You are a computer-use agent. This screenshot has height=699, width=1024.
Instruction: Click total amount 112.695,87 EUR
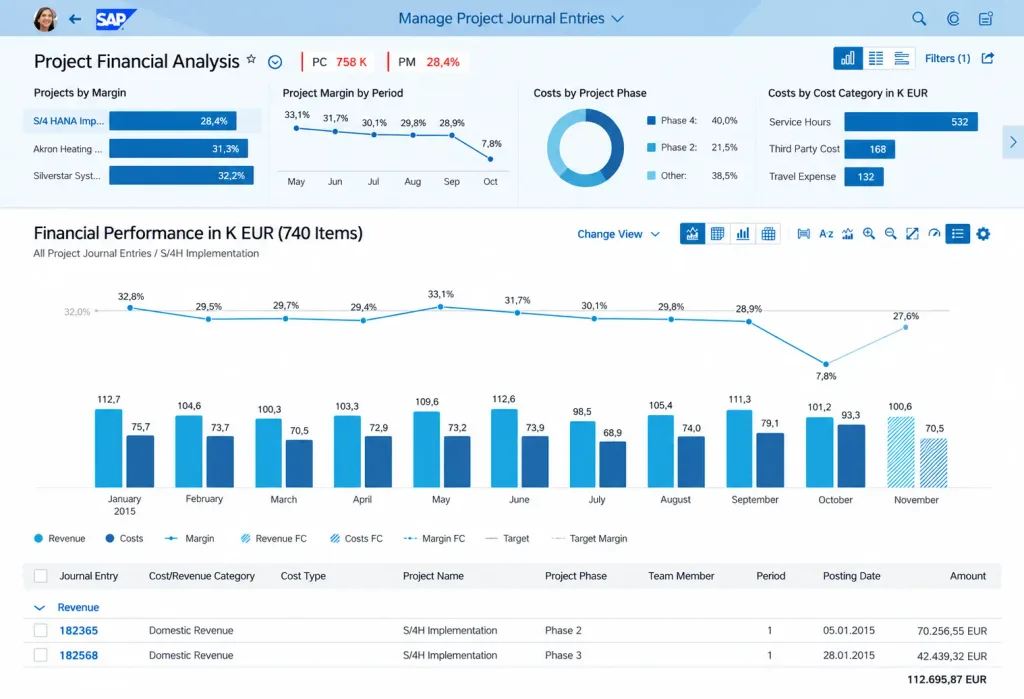click(x=946, y=679)
